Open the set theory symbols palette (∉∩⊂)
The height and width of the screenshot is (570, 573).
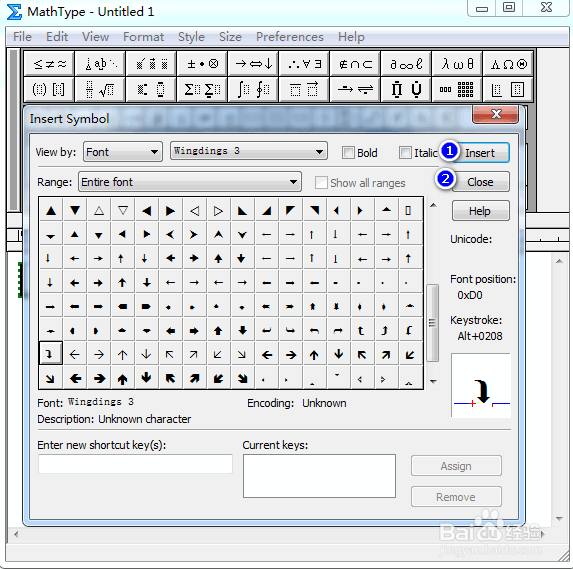356,64
